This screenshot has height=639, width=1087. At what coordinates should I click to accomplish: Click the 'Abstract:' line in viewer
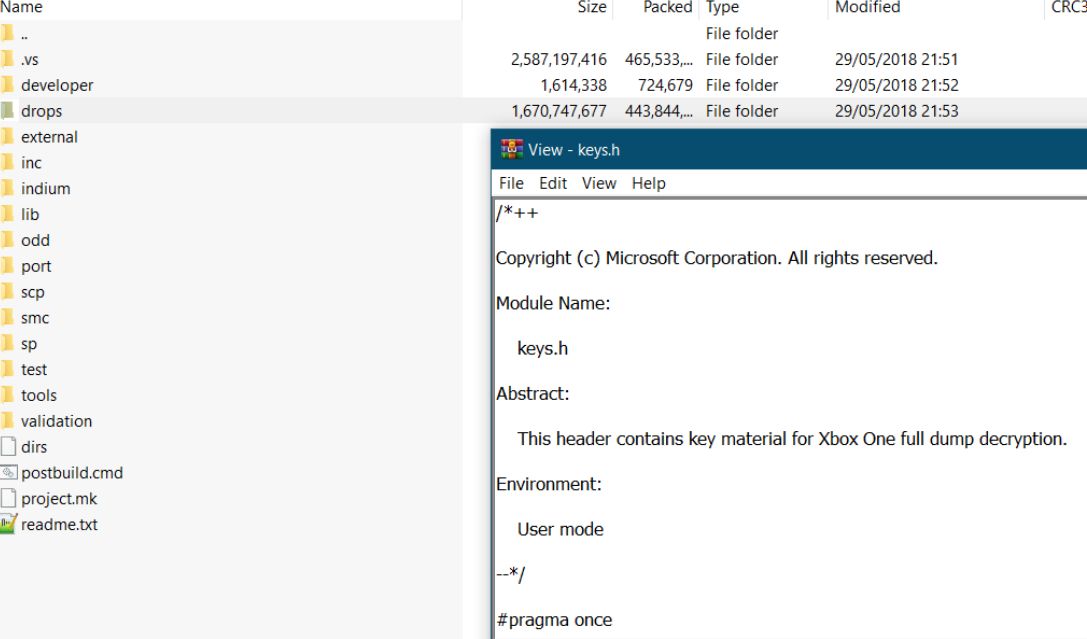[532, 394]
